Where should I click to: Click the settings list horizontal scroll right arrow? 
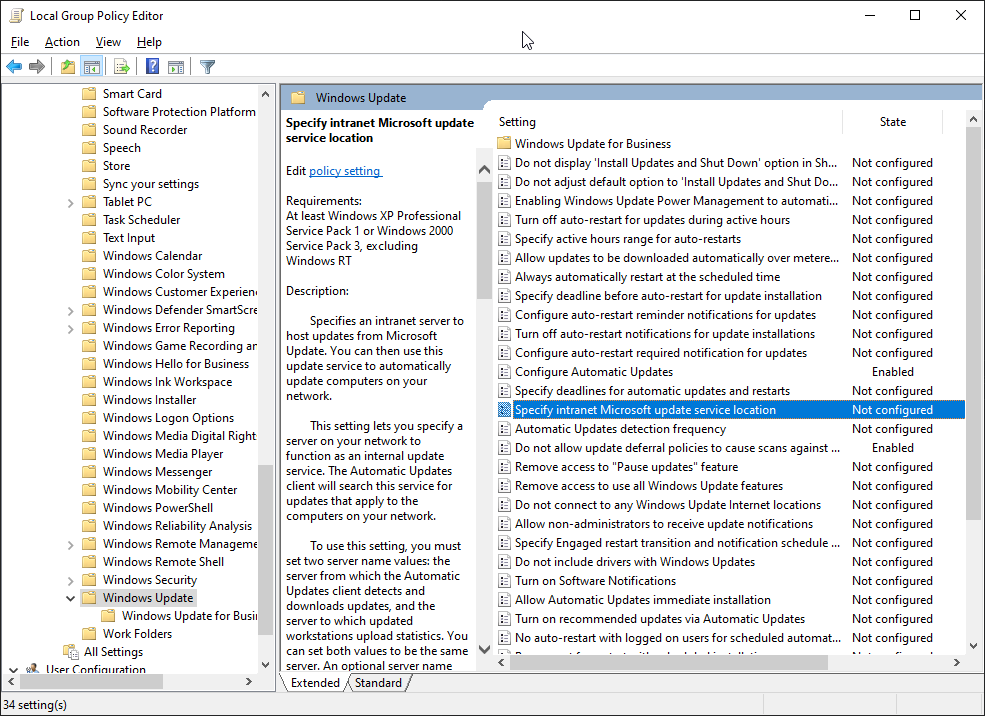coord(957,663)
